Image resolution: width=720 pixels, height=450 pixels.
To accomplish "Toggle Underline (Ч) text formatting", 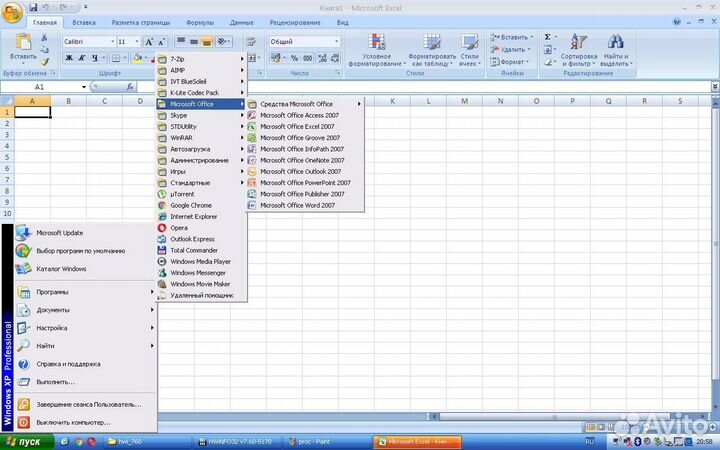I will pyautogui.click(x=95, y=58).
